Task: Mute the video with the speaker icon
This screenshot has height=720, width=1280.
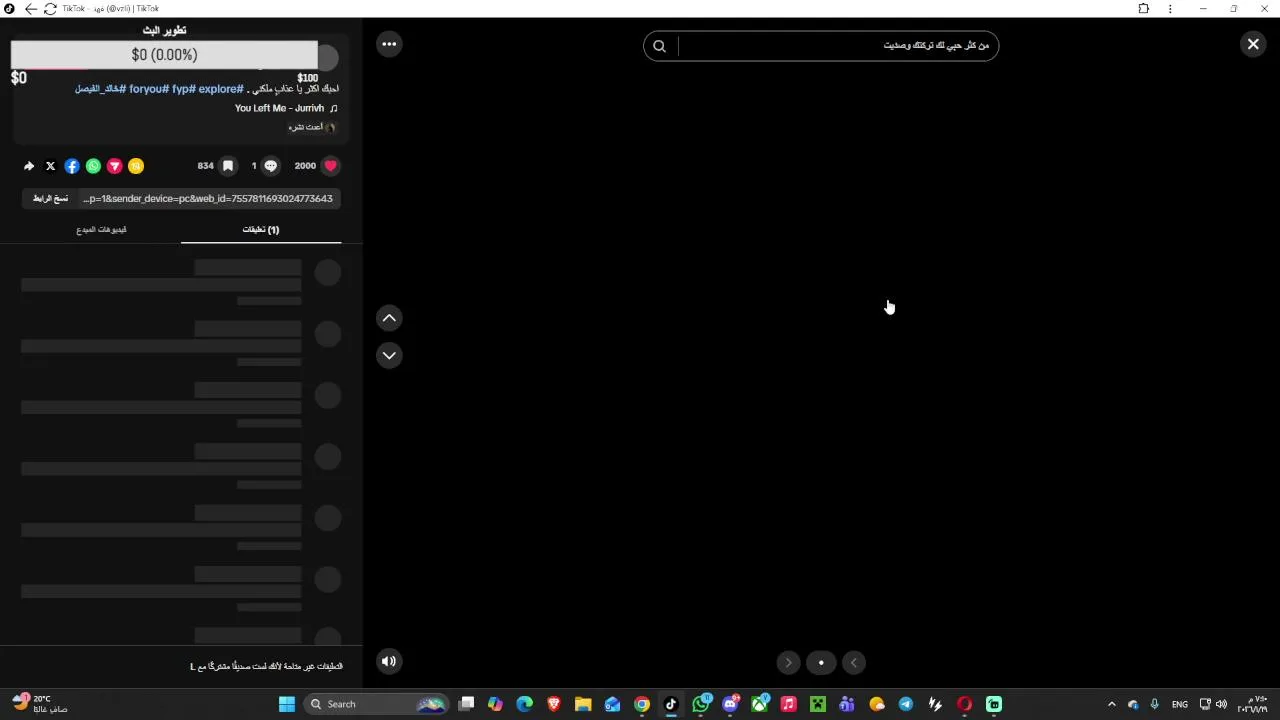Action: click(x=389, y=661)
